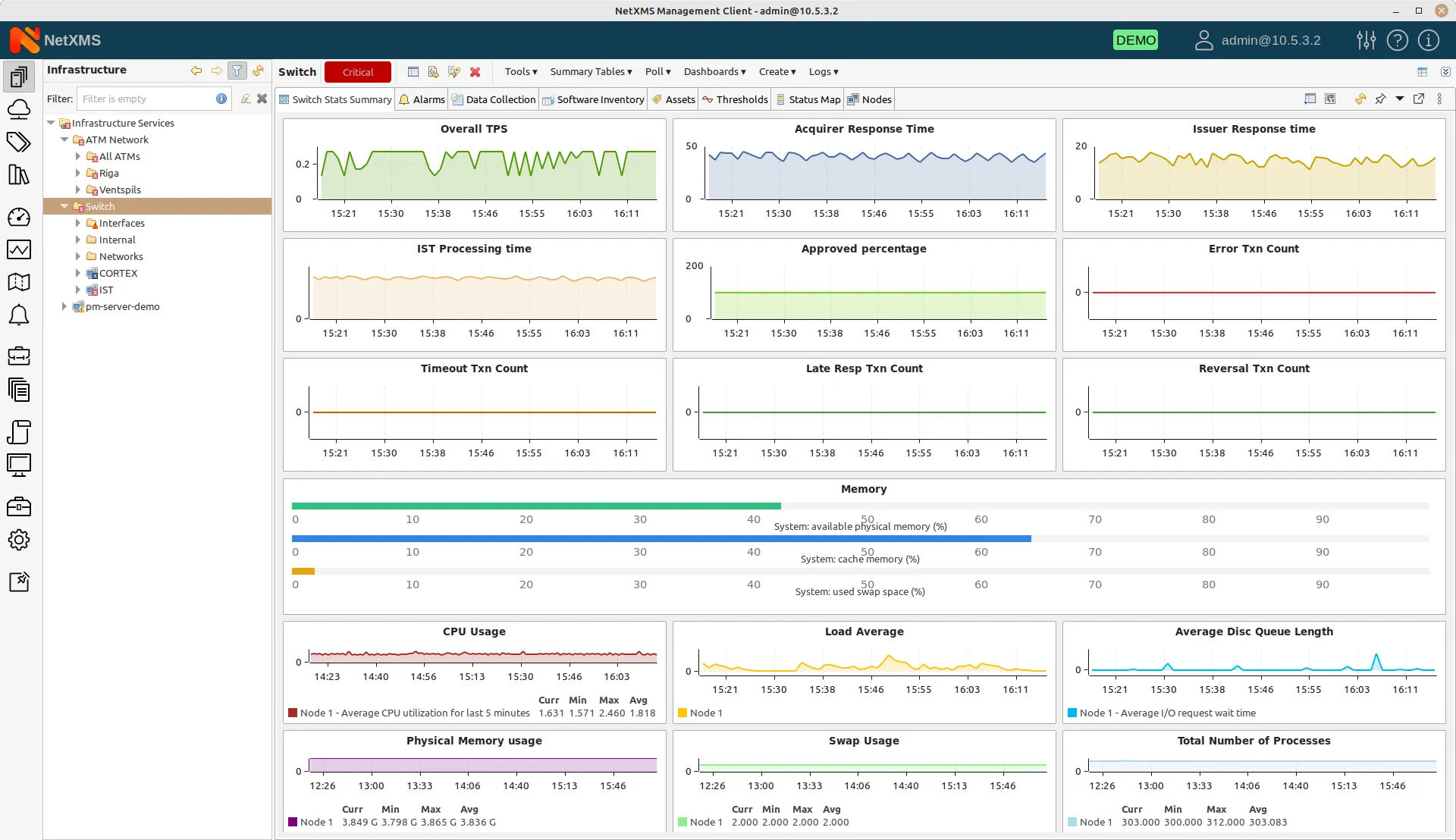Screen dimensions: 1456x840
Task: Expand the Interfaces tree item
Action: [77, 223]
